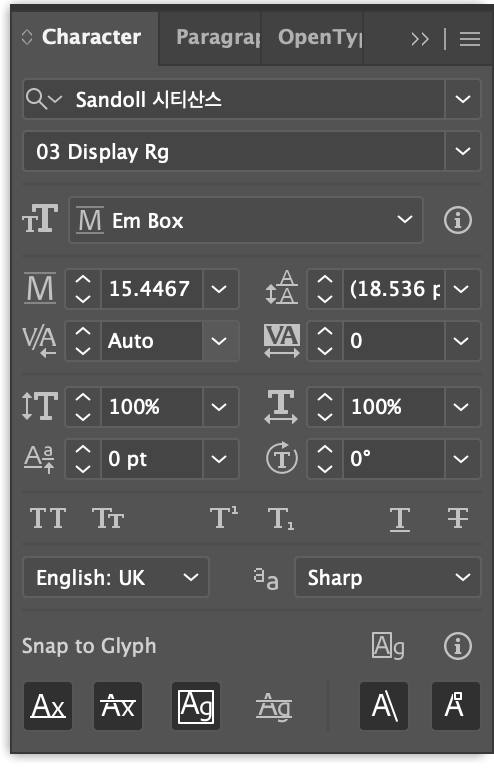The image size is (494, 768).
Task: Open the leading presets dropdown
Action: 462,289
